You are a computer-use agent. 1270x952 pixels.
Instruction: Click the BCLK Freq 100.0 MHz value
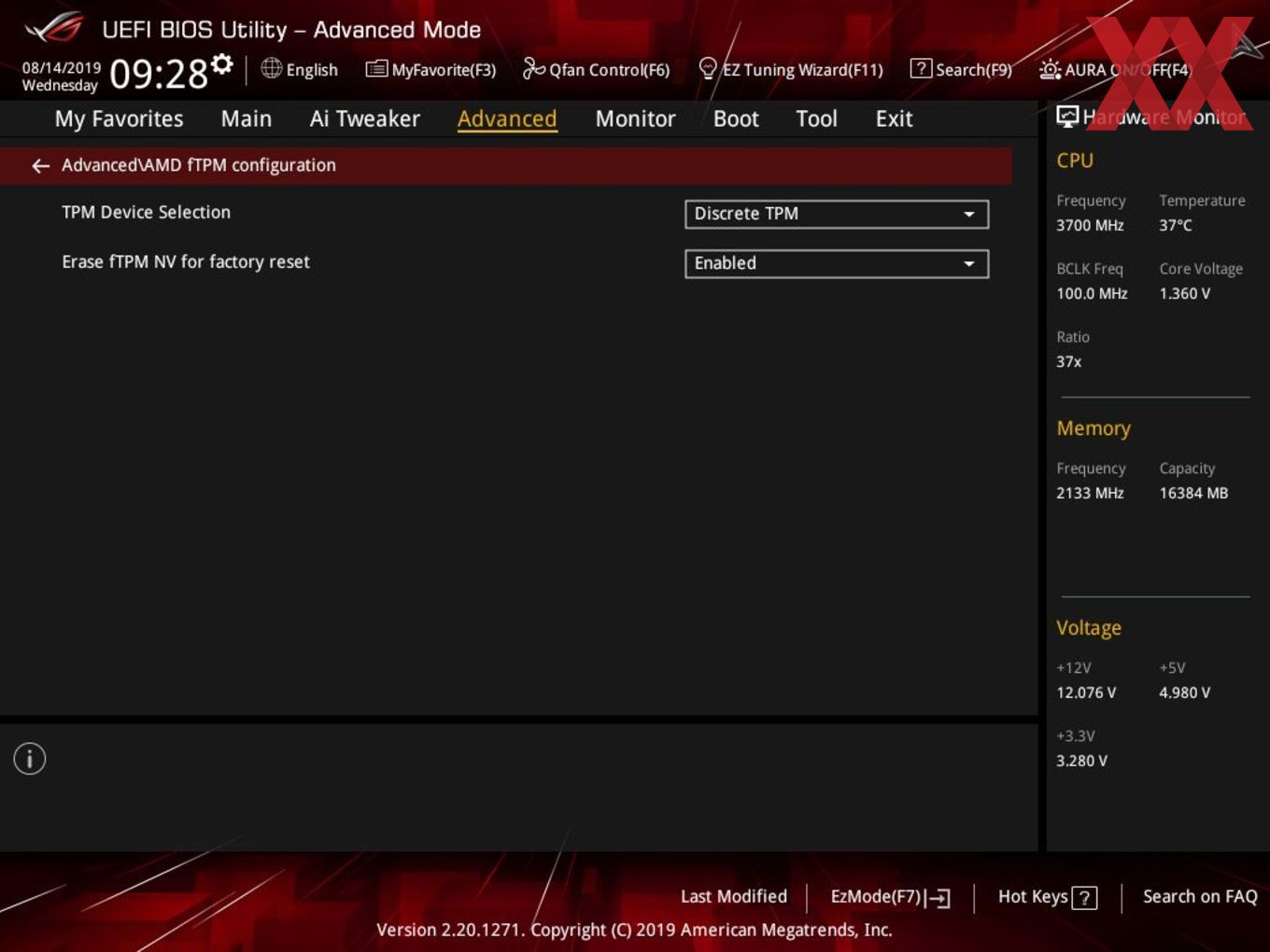click(x=1092, y=294)
